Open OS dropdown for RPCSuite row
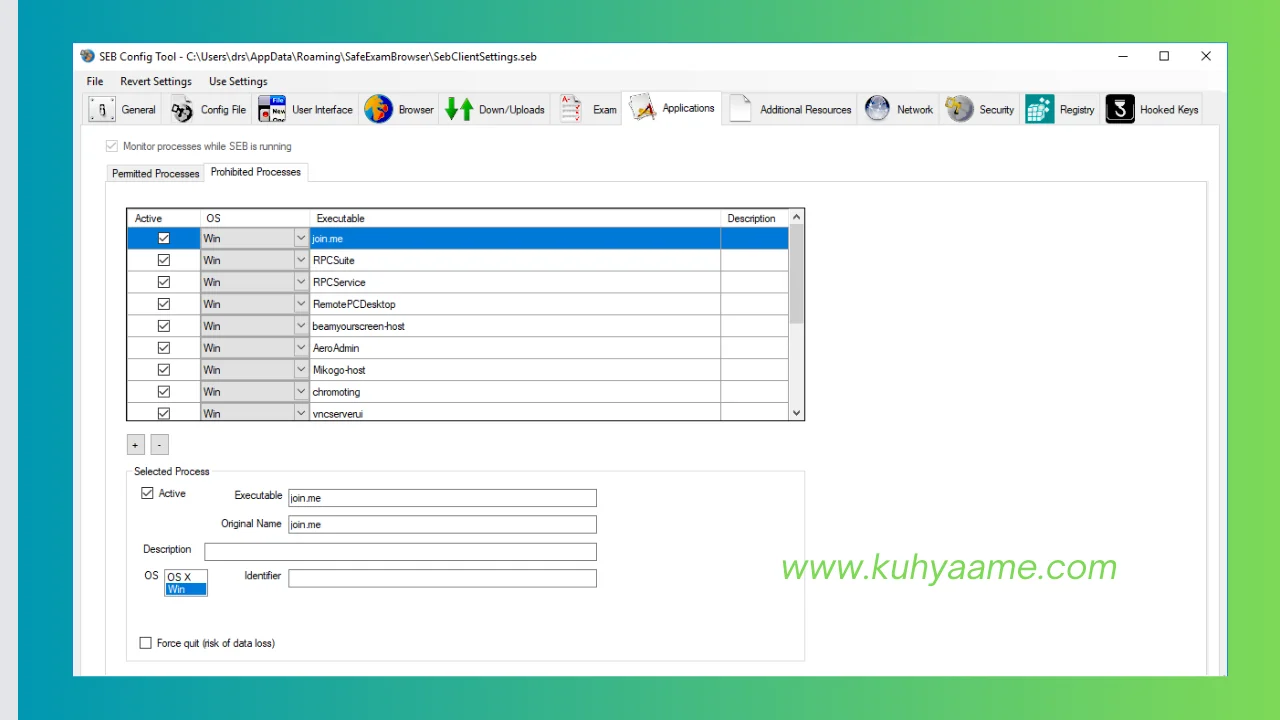The image size is (1280, 720). [301, 260]
